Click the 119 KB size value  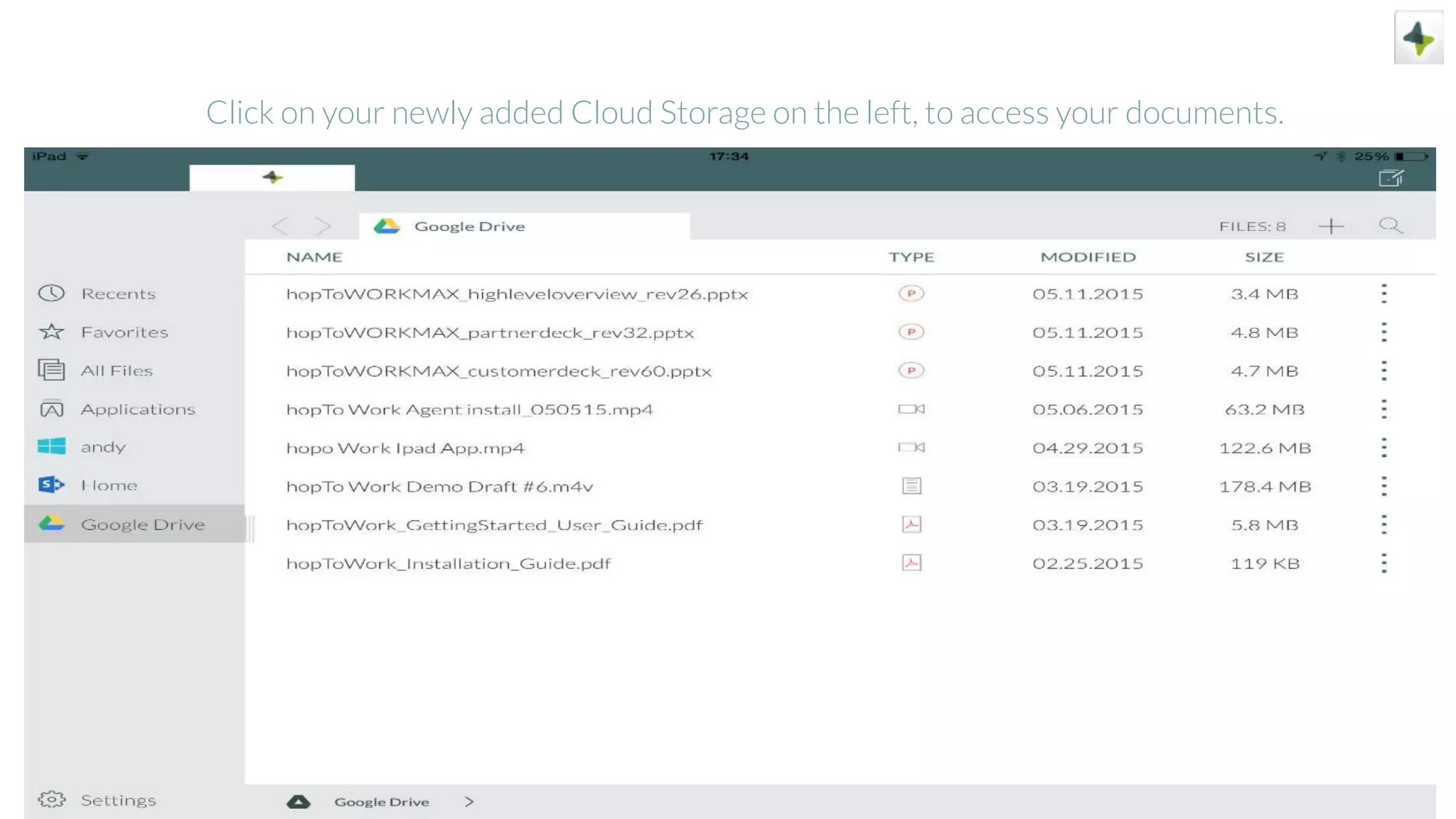1265,563
